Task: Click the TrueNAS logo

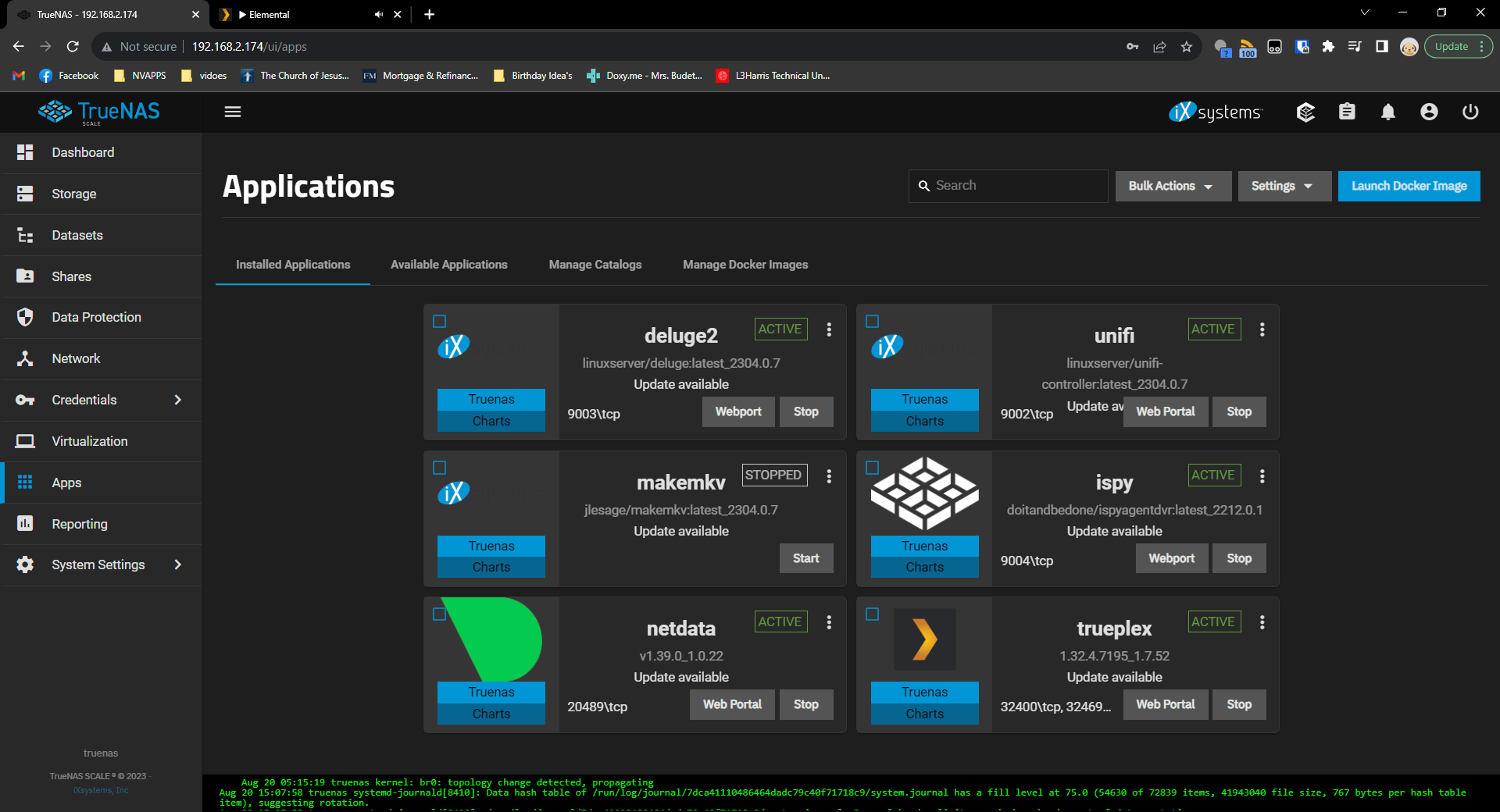Action: point(99,112)
